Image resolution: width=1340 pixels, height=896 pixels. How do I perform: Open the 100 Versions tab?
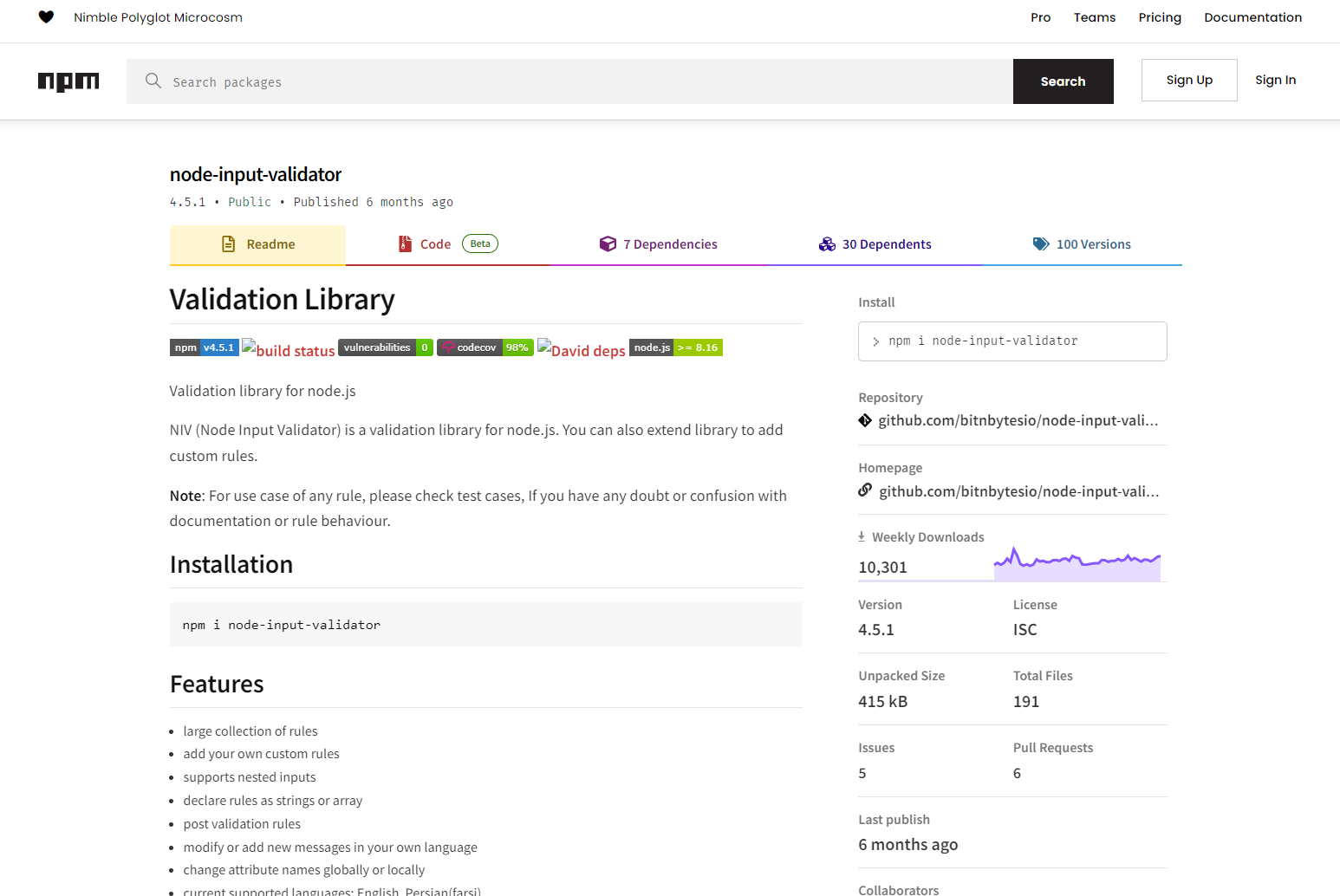(1082, 244)
